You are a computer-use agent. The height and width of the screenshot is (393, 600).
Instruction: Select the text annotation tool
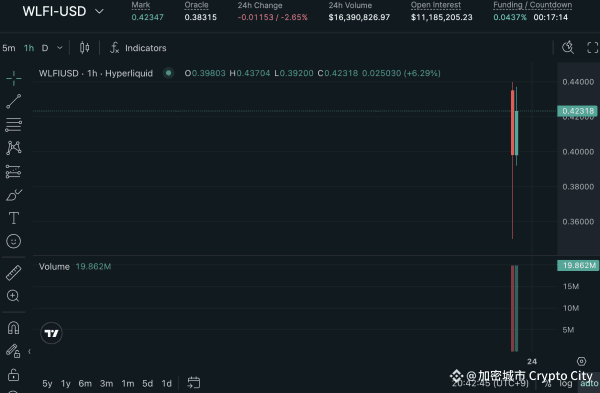(13, 218)
